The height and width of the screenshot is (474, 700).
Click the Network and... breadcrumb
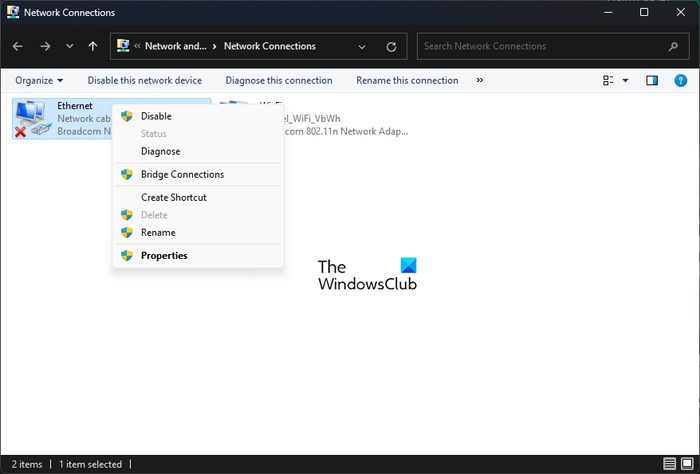(x=175, y=46)
